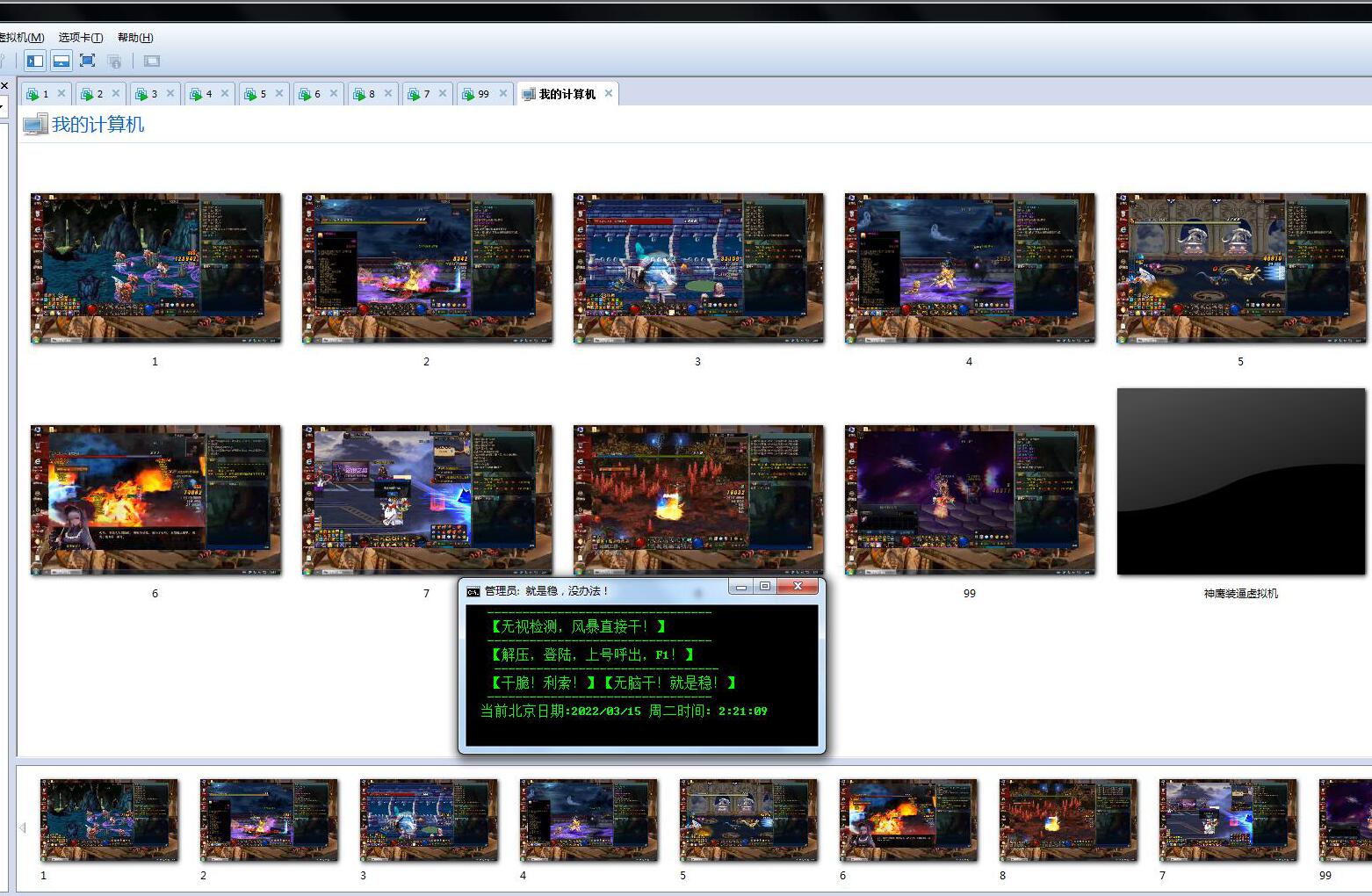Select bottom strip thumbnail 8

(1068, 820)
